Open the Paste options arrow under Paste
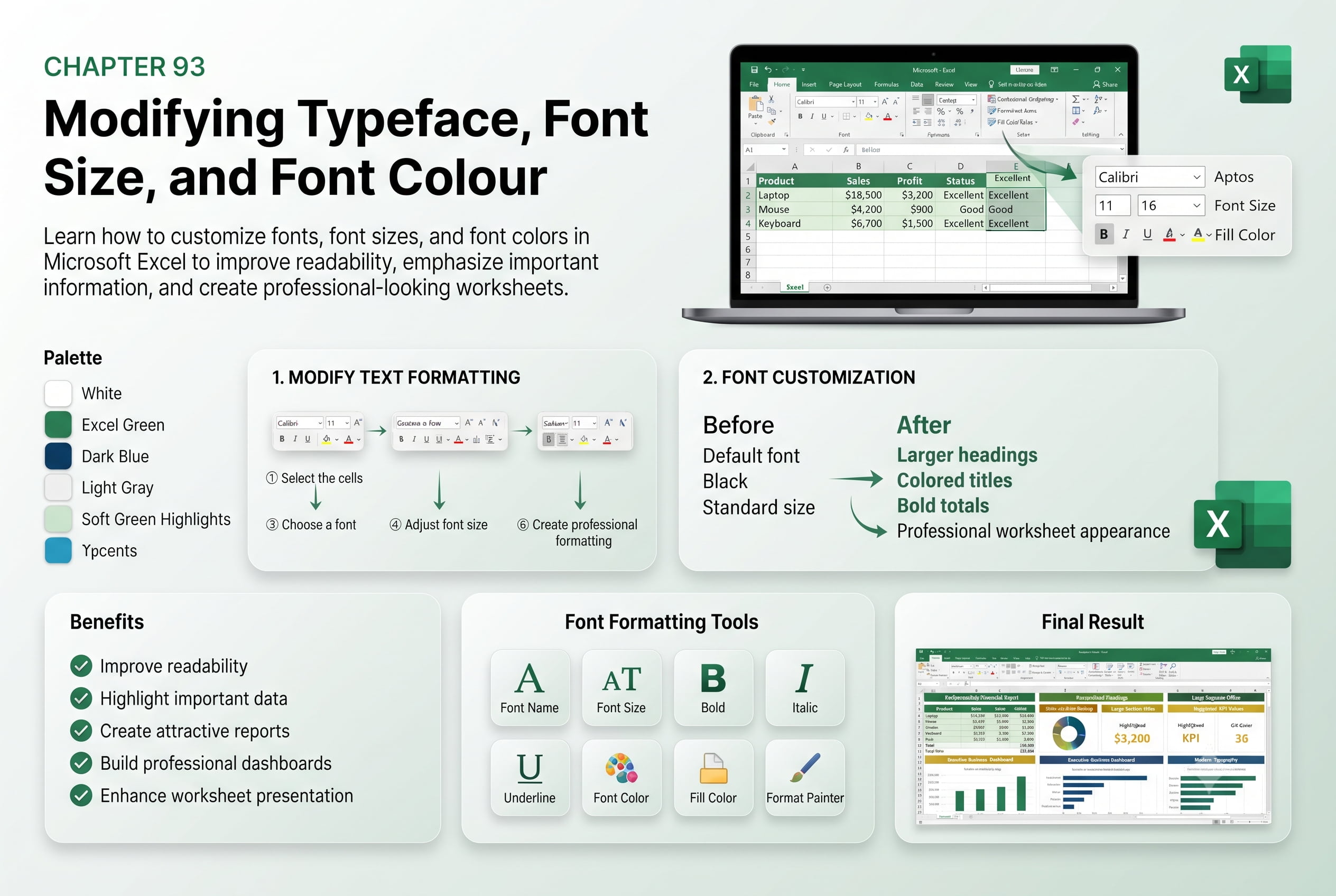 755,124
